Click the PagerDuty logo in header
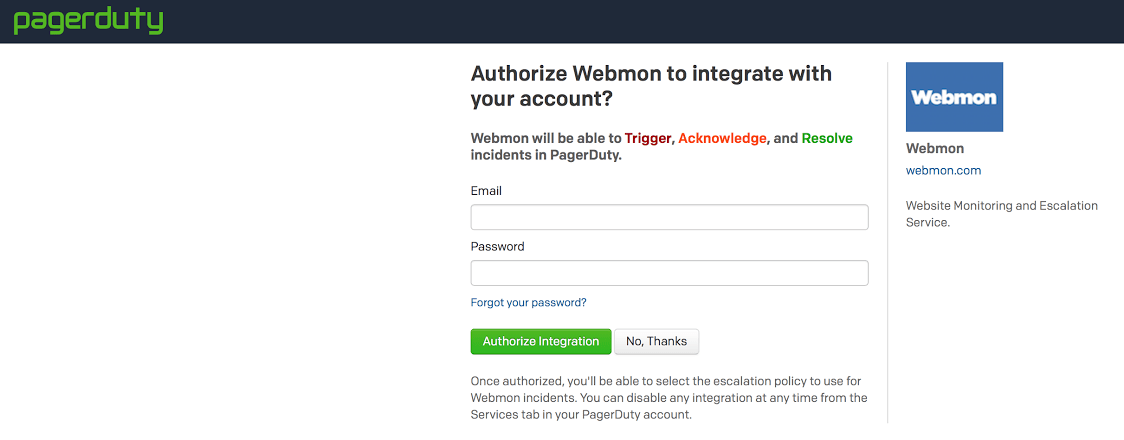The width and height of the screenshot is (1124, 440). (88, 21)
